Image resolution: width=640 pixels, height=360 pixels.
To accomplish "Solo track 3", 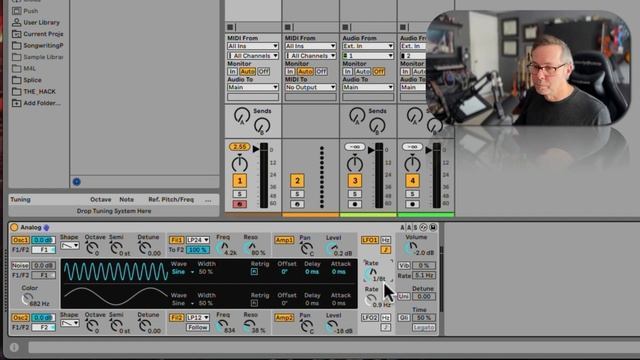I will coord(355,194).
